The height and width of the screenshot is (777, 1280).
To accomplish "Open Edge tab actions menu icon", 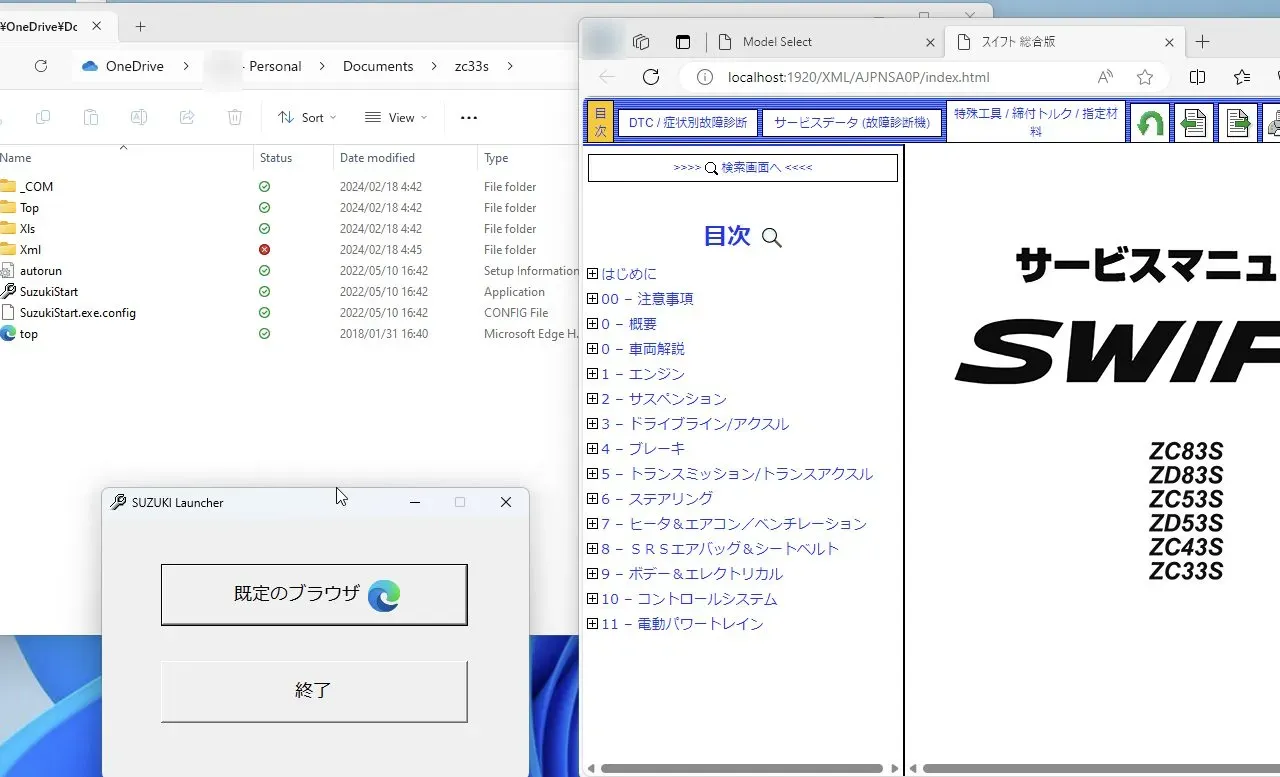I will pos(683,42).
